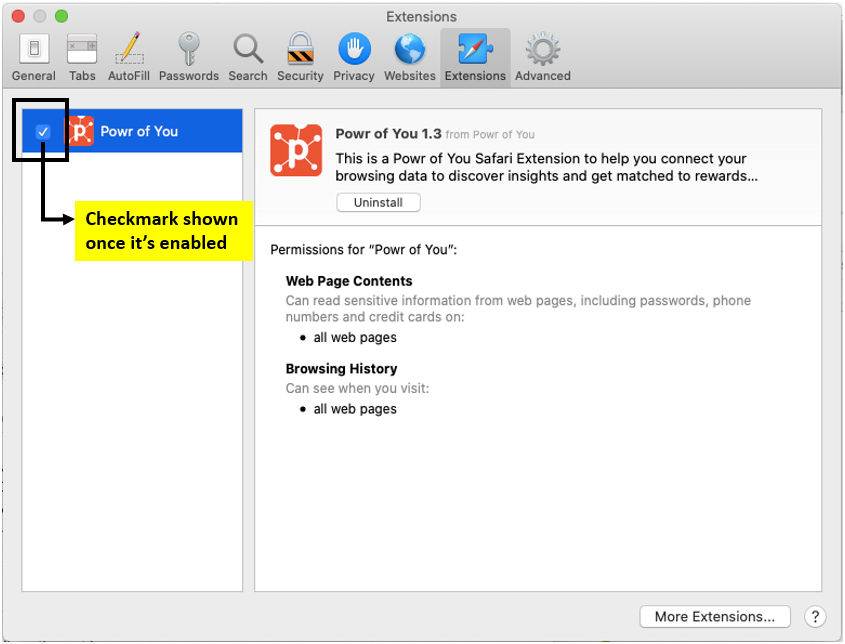Click 'all web pages' under Web Page Contents
The height and width of the screenshot is (644, 845).
(x=355, y=338)
